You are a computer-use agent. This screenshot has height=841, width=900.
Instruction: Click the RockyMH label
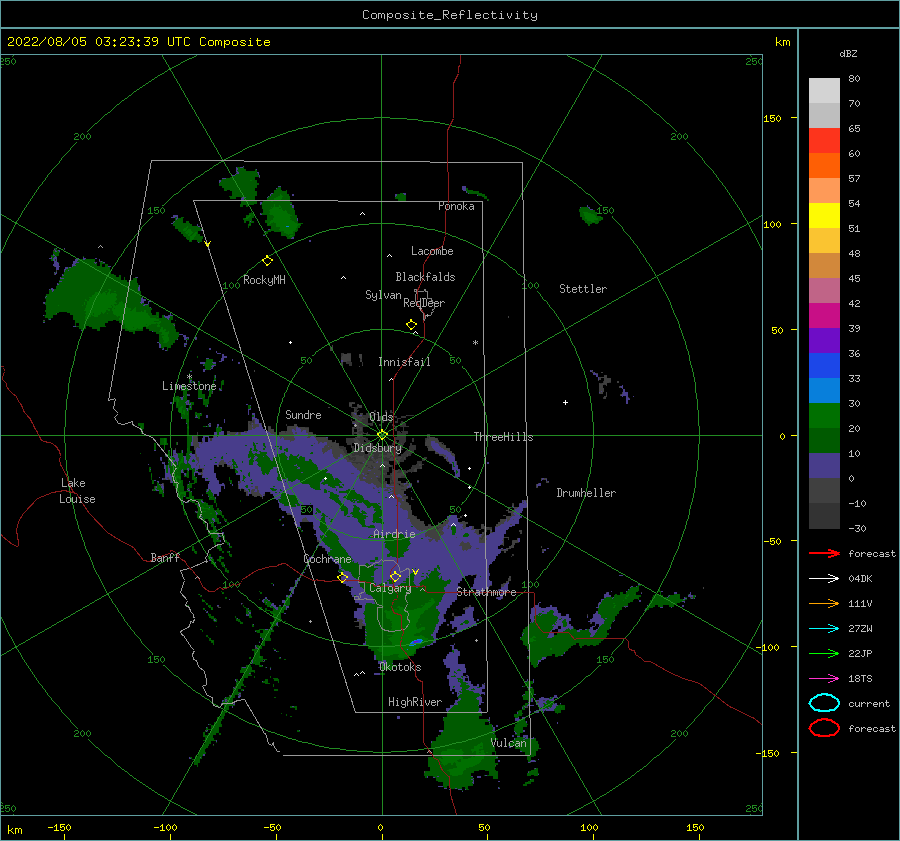[x=264, y=280]
